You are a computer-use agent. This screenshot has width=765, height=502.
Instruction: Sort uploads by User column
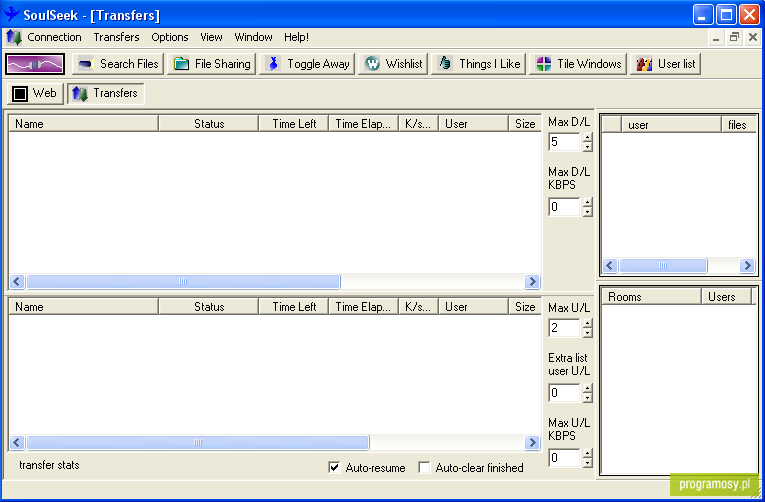[474, 307]
